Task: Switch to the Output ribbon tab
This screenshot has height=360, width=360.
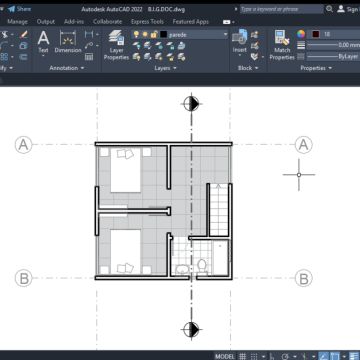Action: click(46, 22)
